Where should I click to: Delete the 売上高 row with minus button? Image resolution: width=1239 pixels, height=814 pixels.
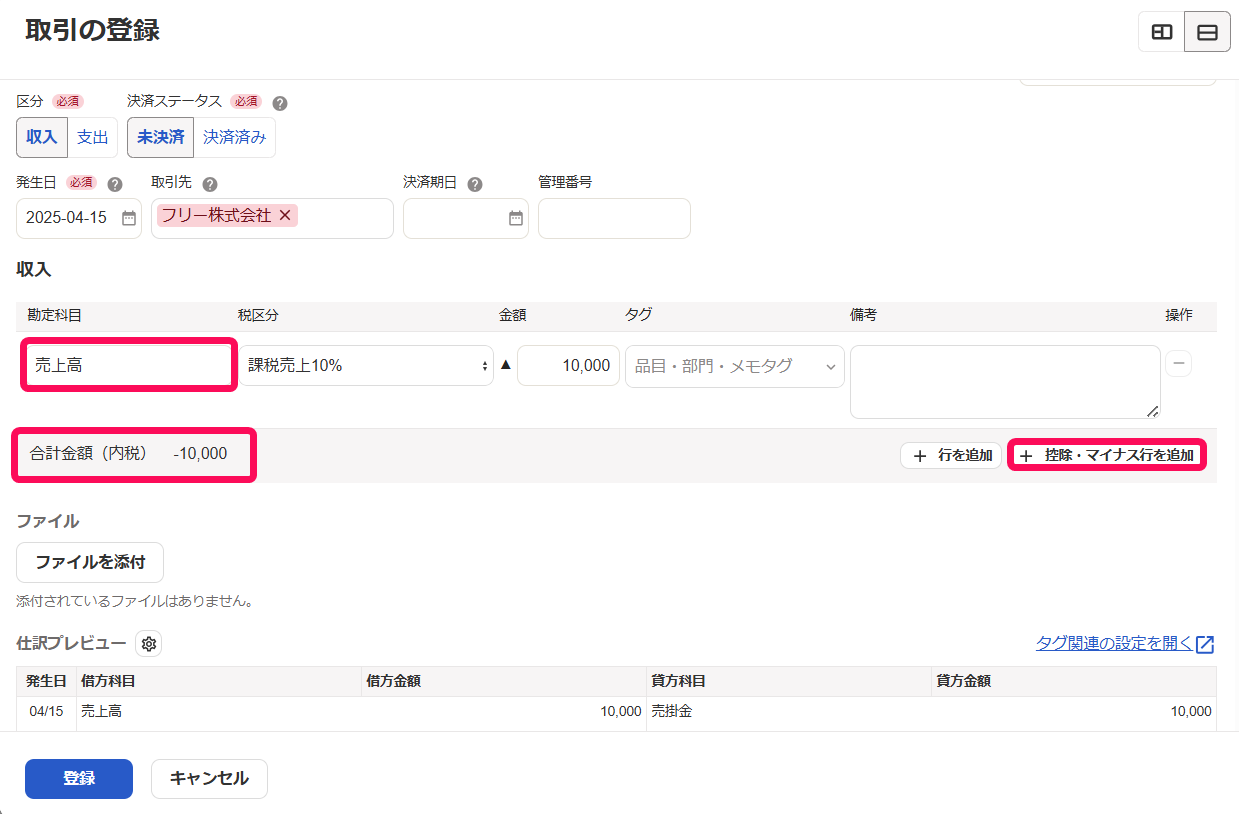pos(1179,364)
